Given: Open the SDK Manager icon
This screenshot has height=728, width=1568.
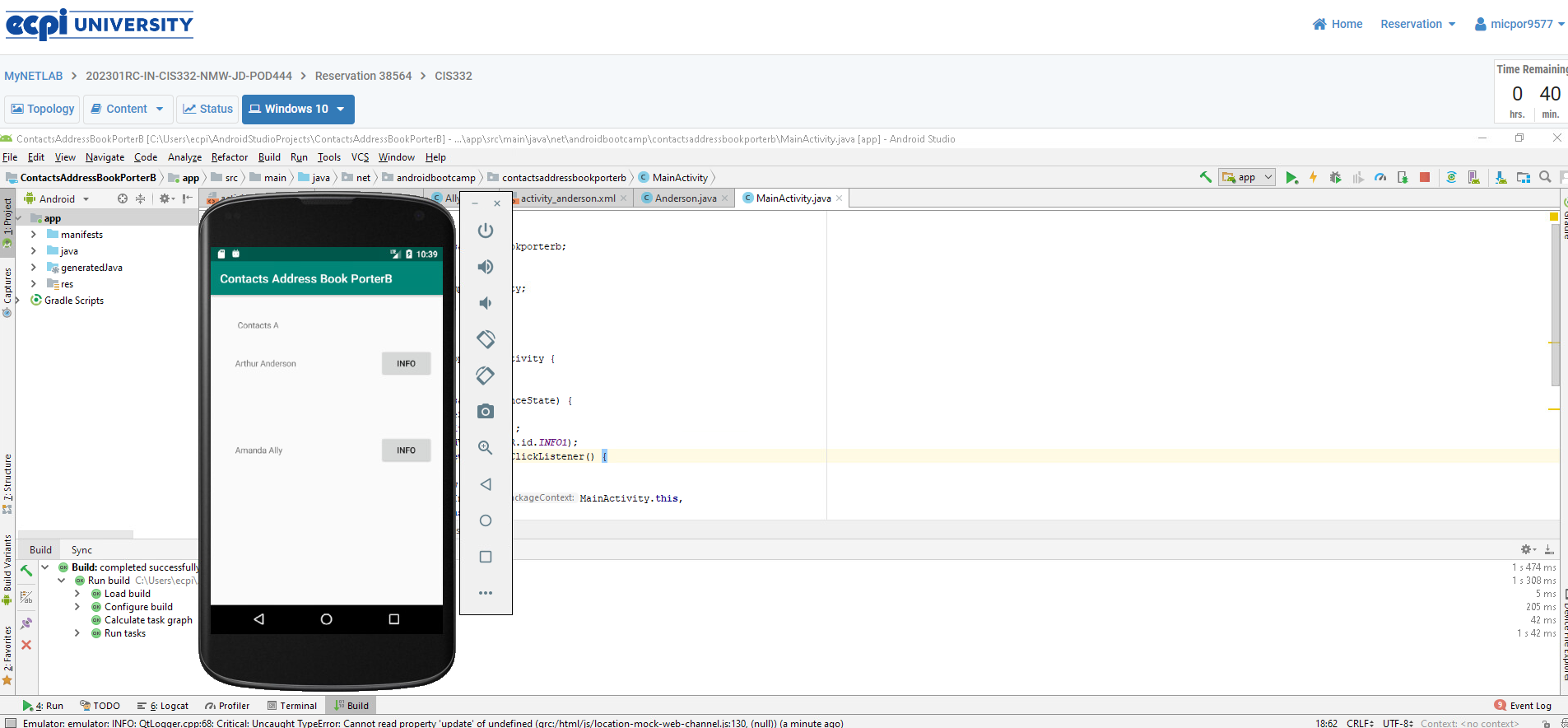Looking at the screenshot, I should click(1501, 177).
